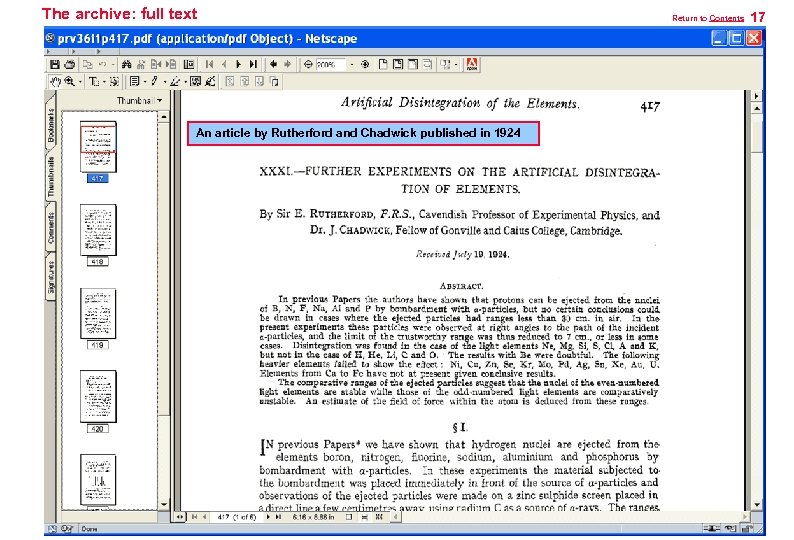Click page number box 417 (1 of 6)
This screenshot has height=540, width=794.
(237, 517)
